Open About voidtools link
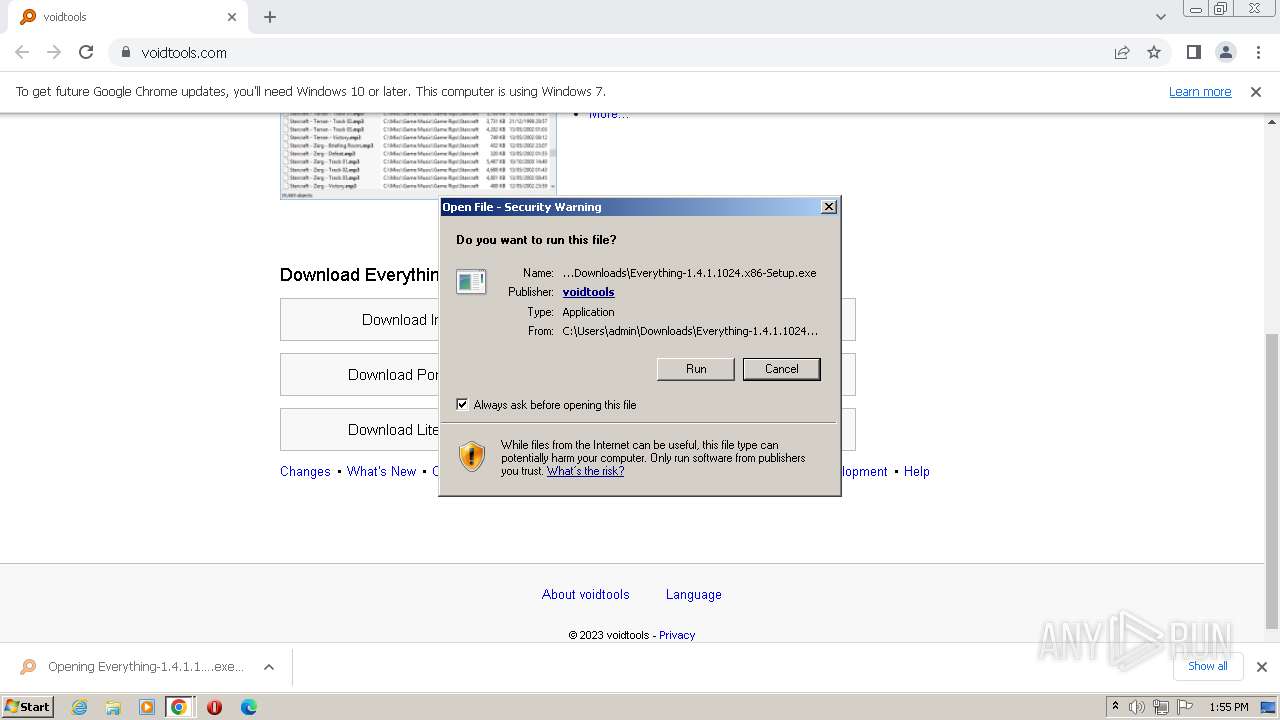 point(586,594)
